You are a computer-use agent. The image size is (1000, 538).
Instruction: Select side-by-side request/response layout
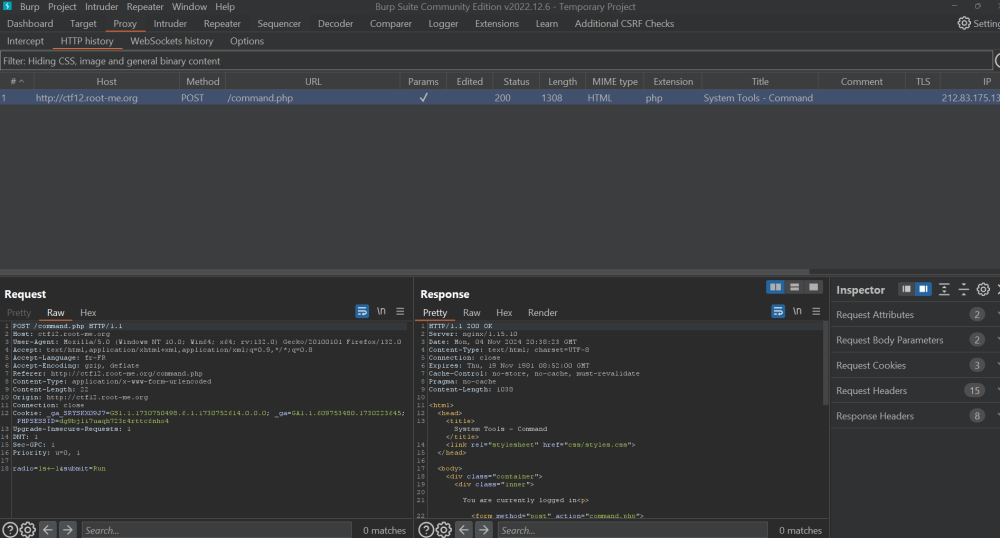776,287
